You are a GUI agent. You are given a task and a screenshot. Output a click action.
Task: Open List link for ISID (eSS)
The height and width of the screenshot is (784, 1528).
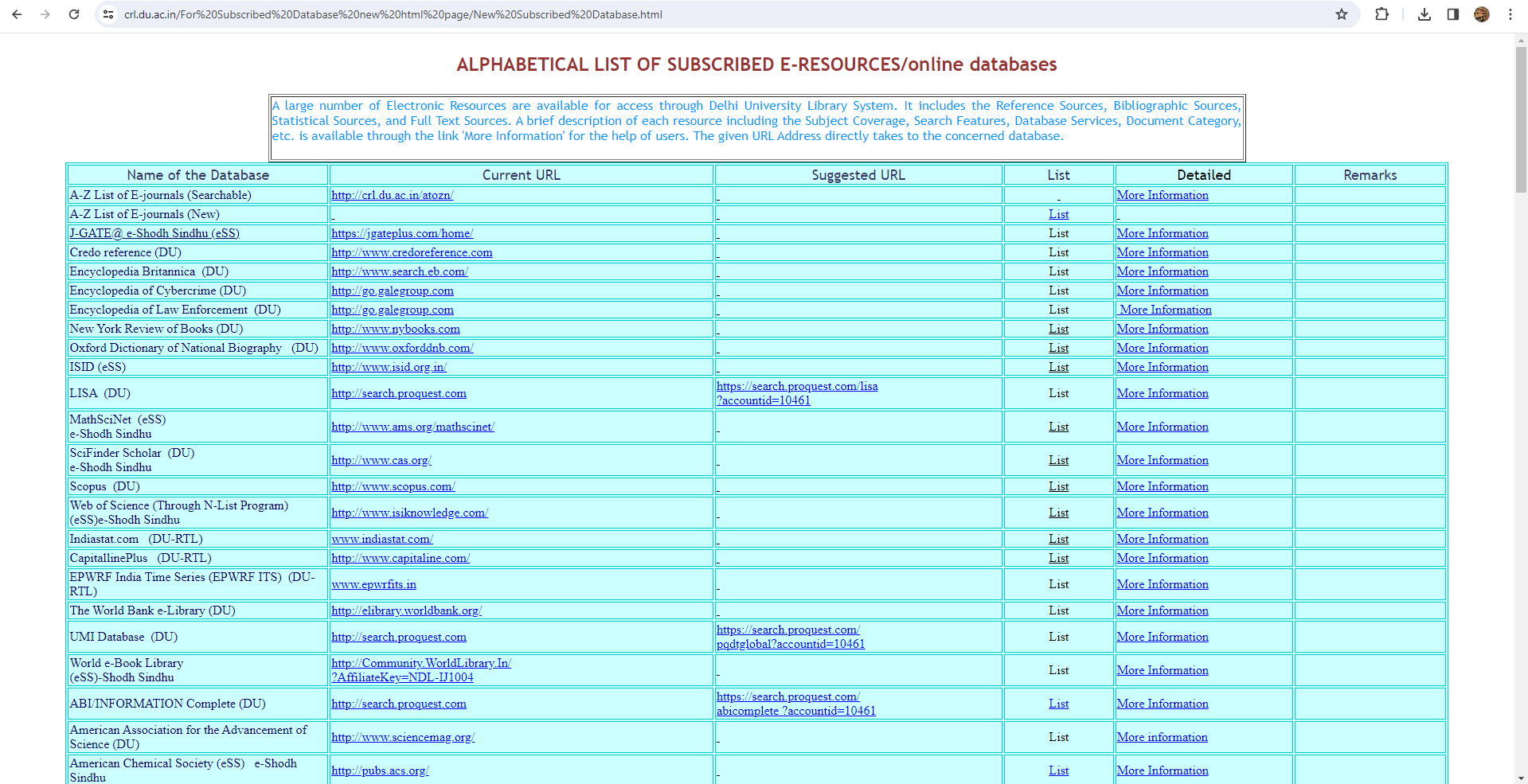[1059, 367]
